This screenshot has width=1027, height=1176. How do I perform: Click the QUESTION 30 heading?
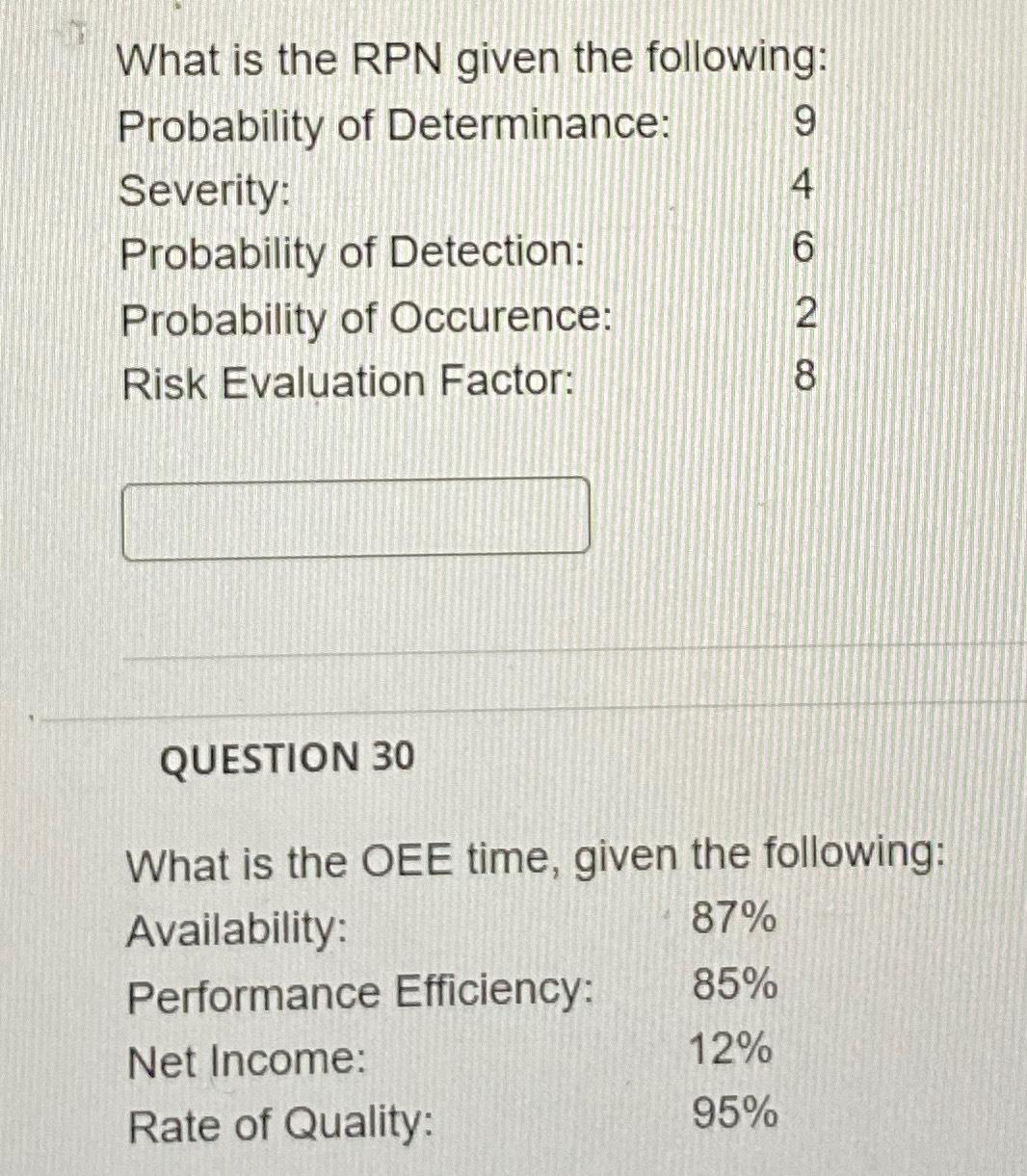point(285,760)
